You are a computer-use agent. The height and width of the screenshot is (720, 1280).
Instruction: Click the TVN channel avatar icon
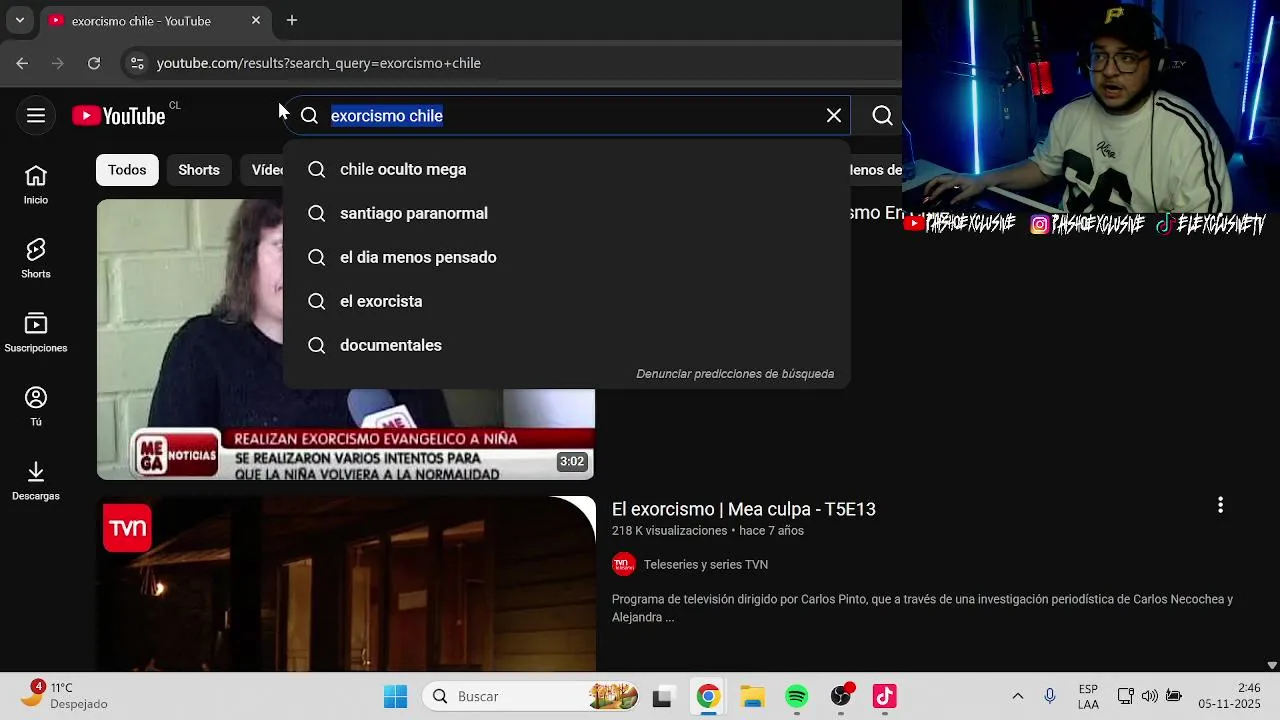(x=624, y=565)
